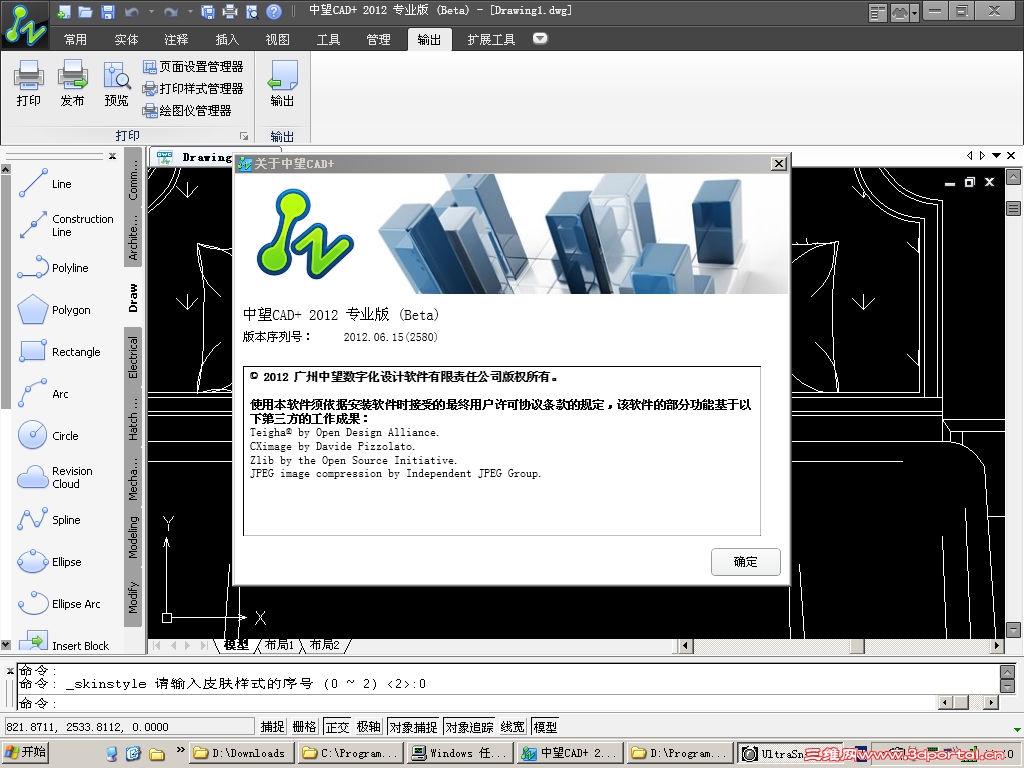Click the 命令 command line input
The width and height of the screenshot is (1024, 768).
(477, 703)
